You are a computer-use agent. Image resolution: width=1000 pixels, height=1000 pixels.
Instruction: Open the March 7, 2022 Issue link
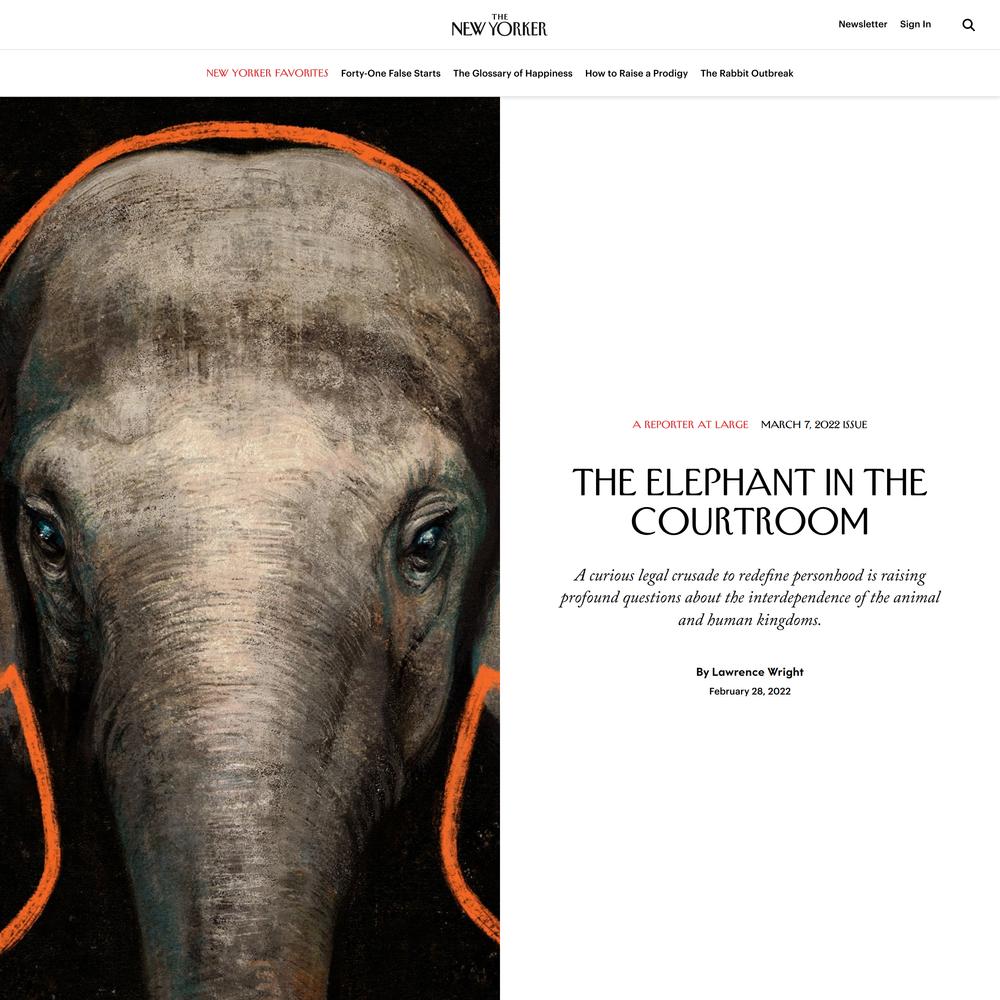click(814, 425)
